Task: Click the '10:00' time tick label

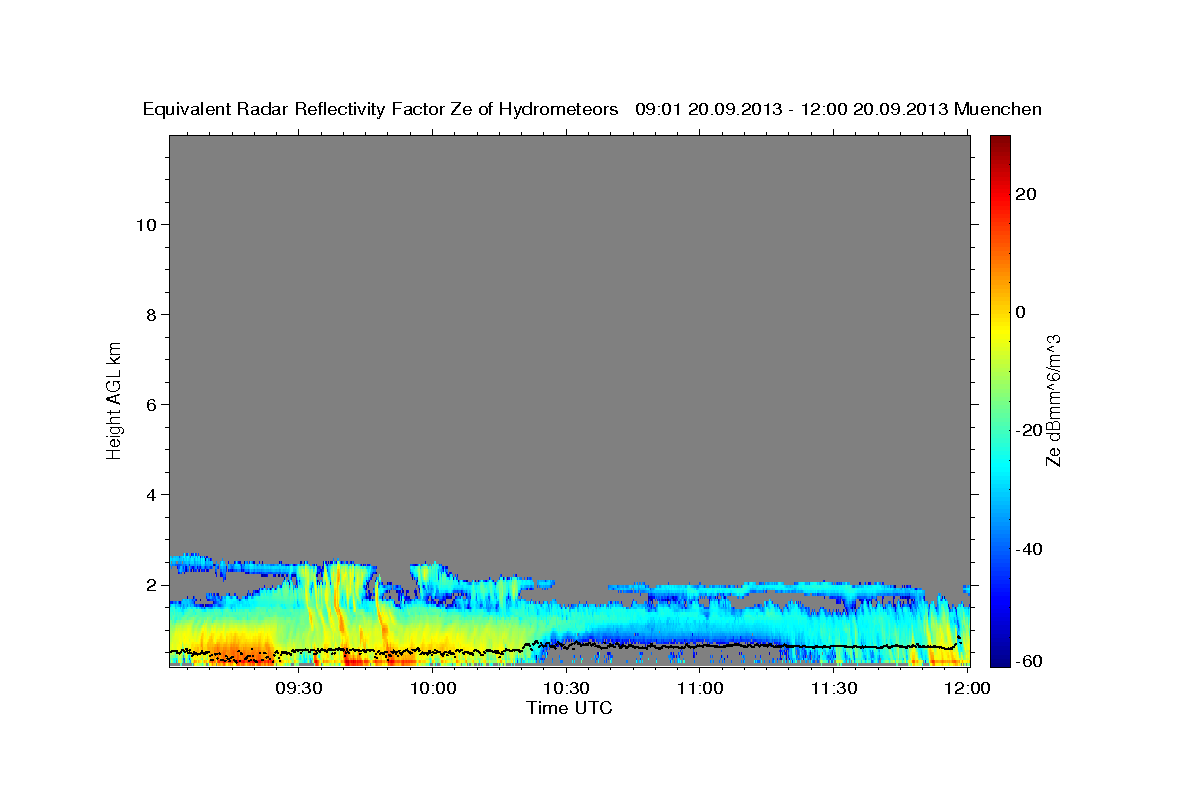Action: pos(434,689)
